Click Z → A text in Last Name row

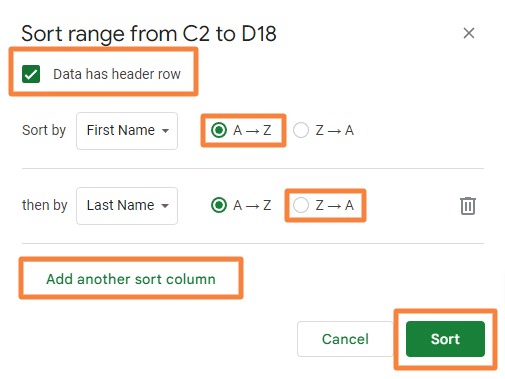(x=334, y=205)
